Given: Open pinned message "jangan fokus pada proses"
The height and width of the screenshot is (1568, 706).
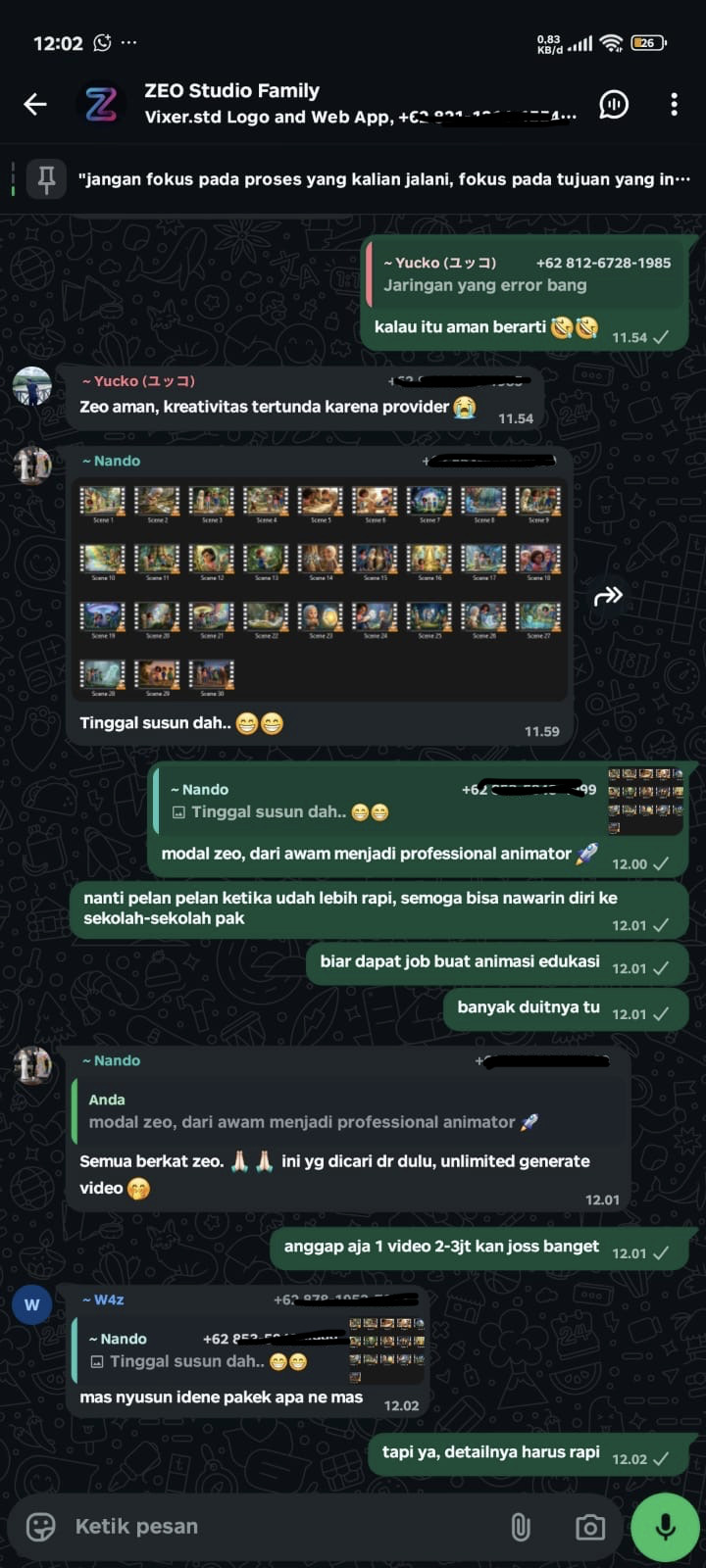Looking at the screenshot, I should click(x=383, y=179).
